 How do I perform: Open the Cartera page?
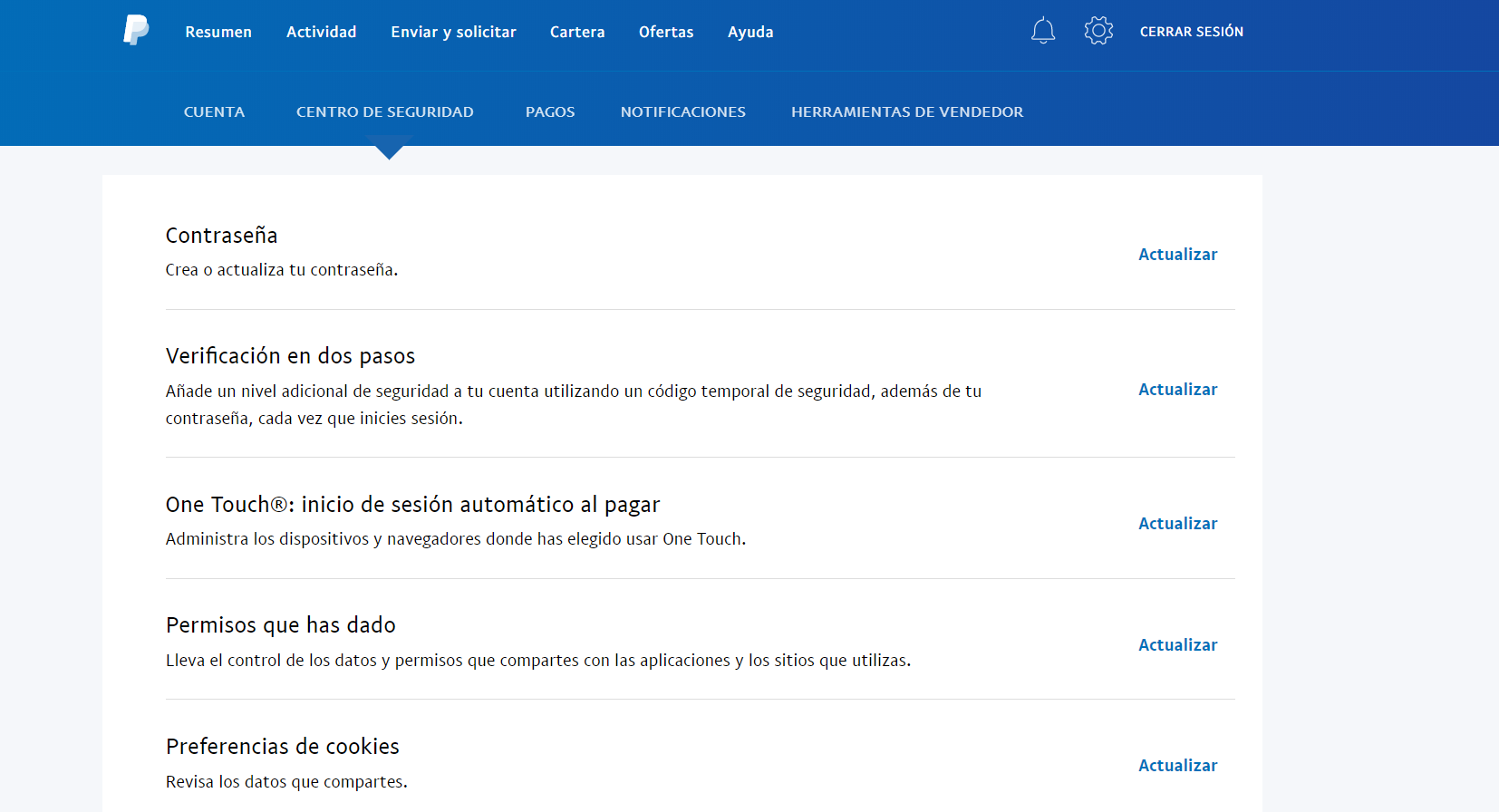click(577, 32)
